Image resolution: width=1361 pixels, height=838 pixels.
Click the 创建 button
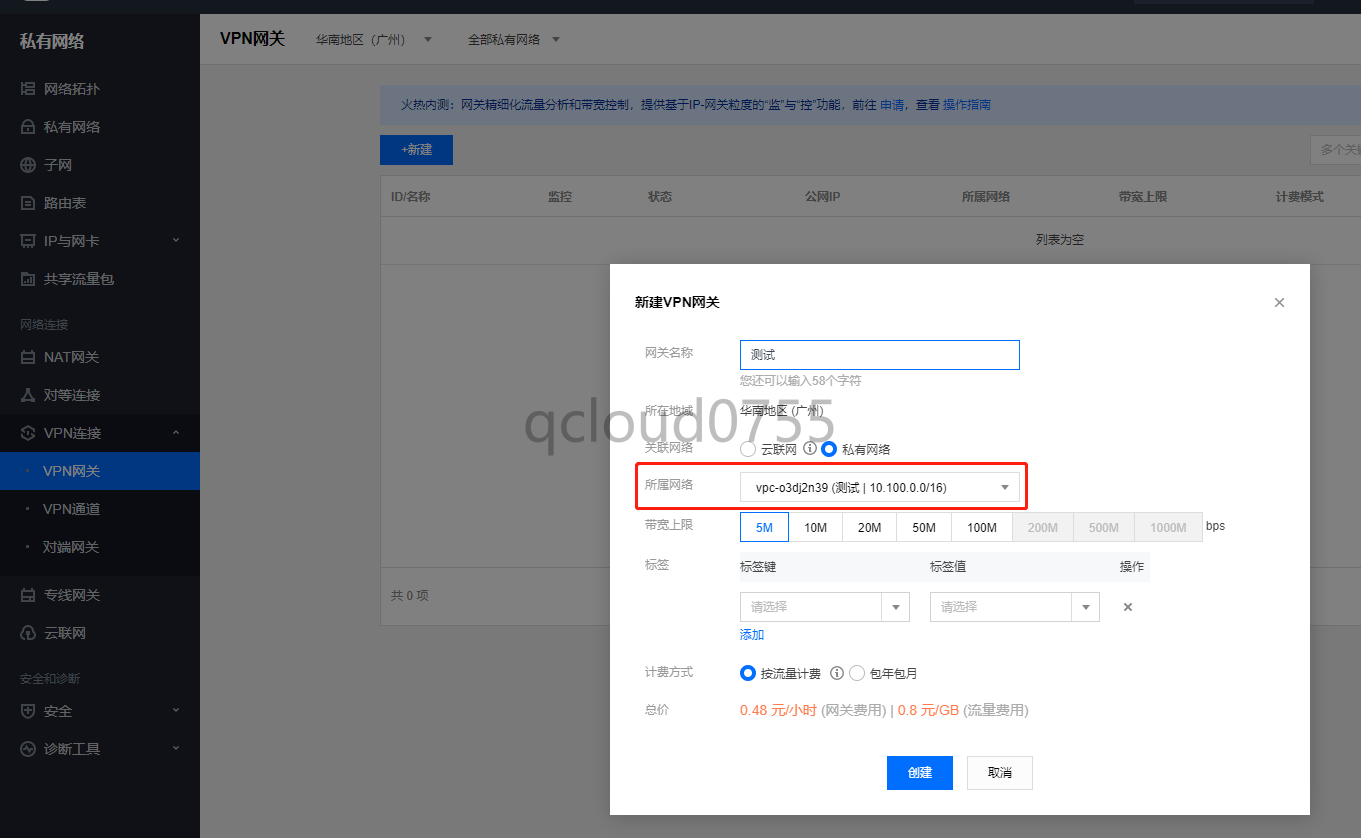(919, 772)
